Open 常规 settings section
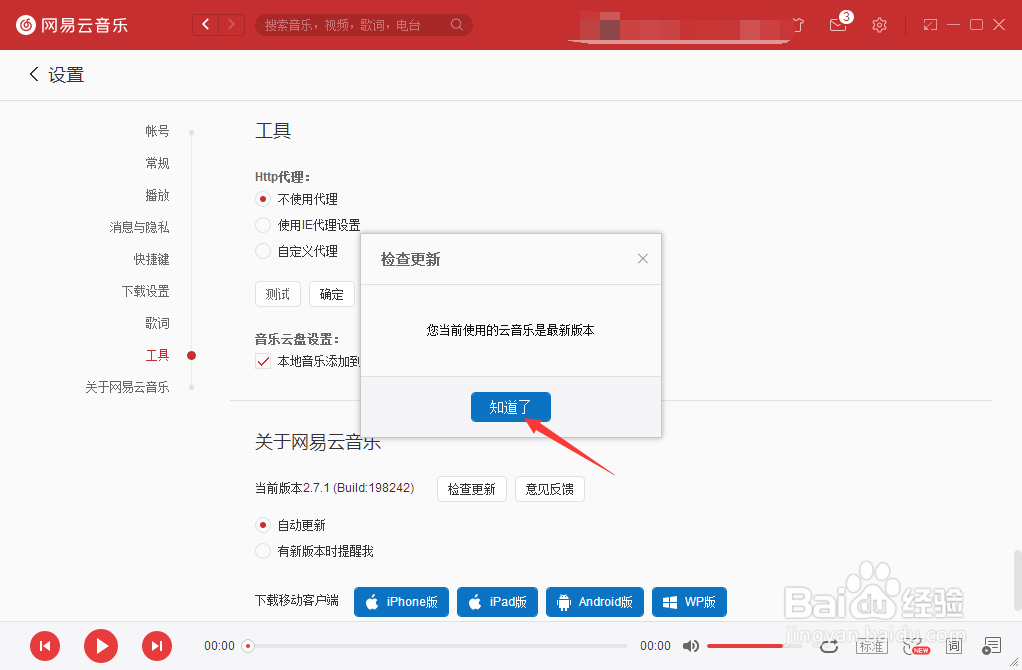Screen dimensions: 1022x670 (x=157, y=163)
